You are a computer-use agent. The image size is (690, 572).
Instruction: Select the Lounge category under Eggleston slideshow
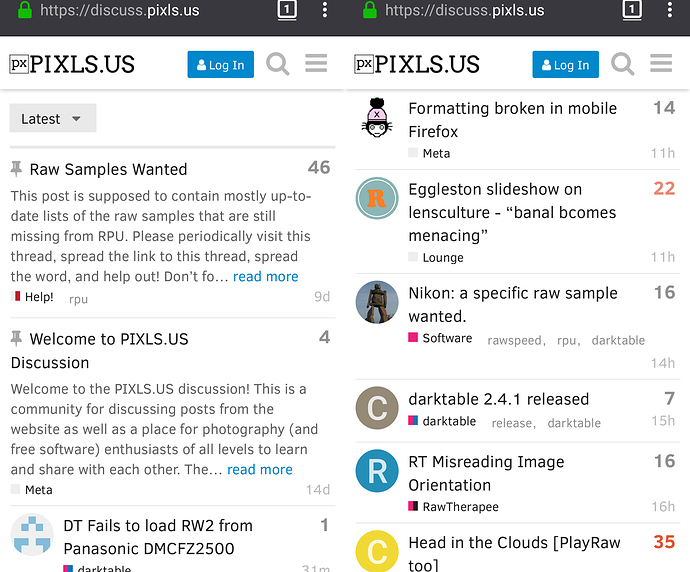point(442,257)
